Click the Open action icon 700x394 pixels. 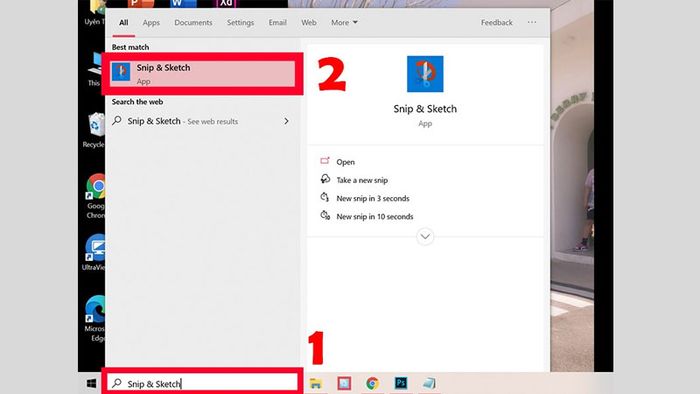325,161
